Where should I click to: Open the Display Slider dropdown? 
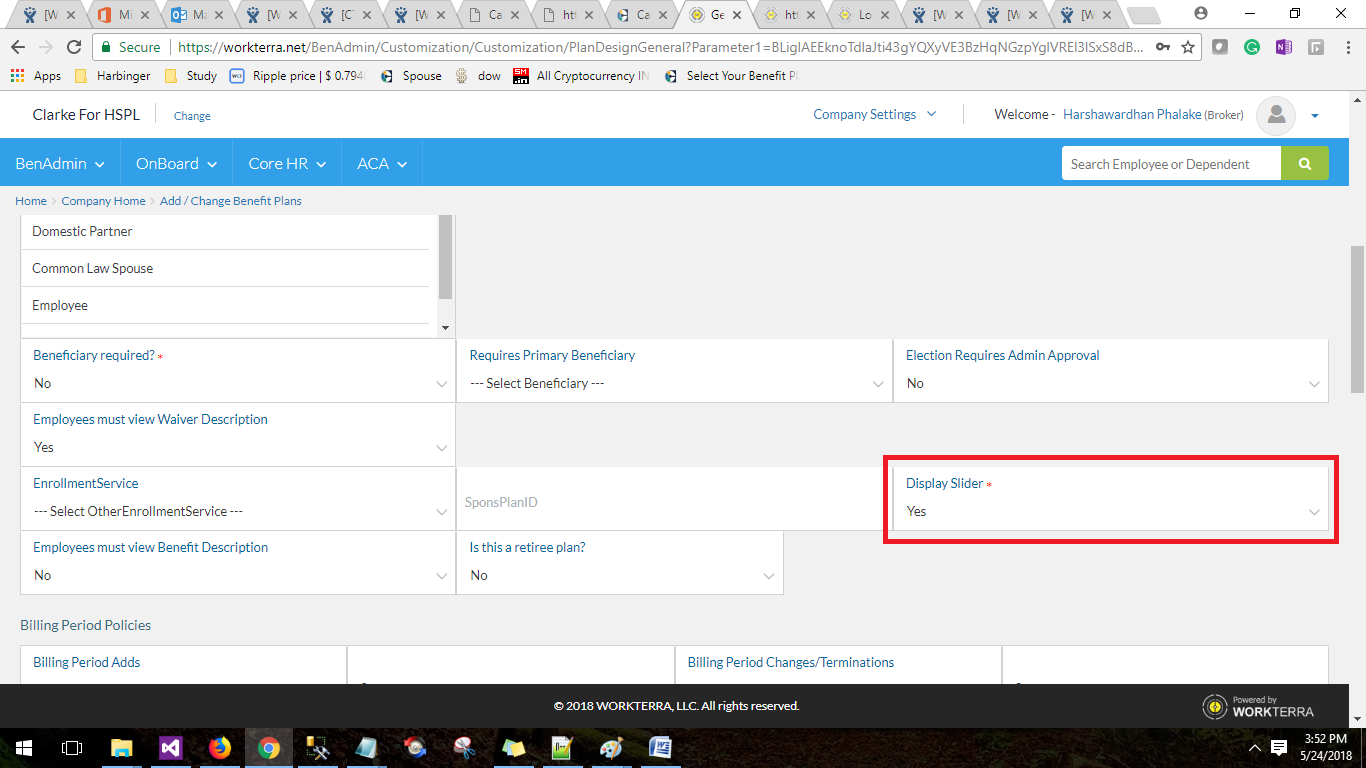pyautogui.click(x=1111, y=511)
